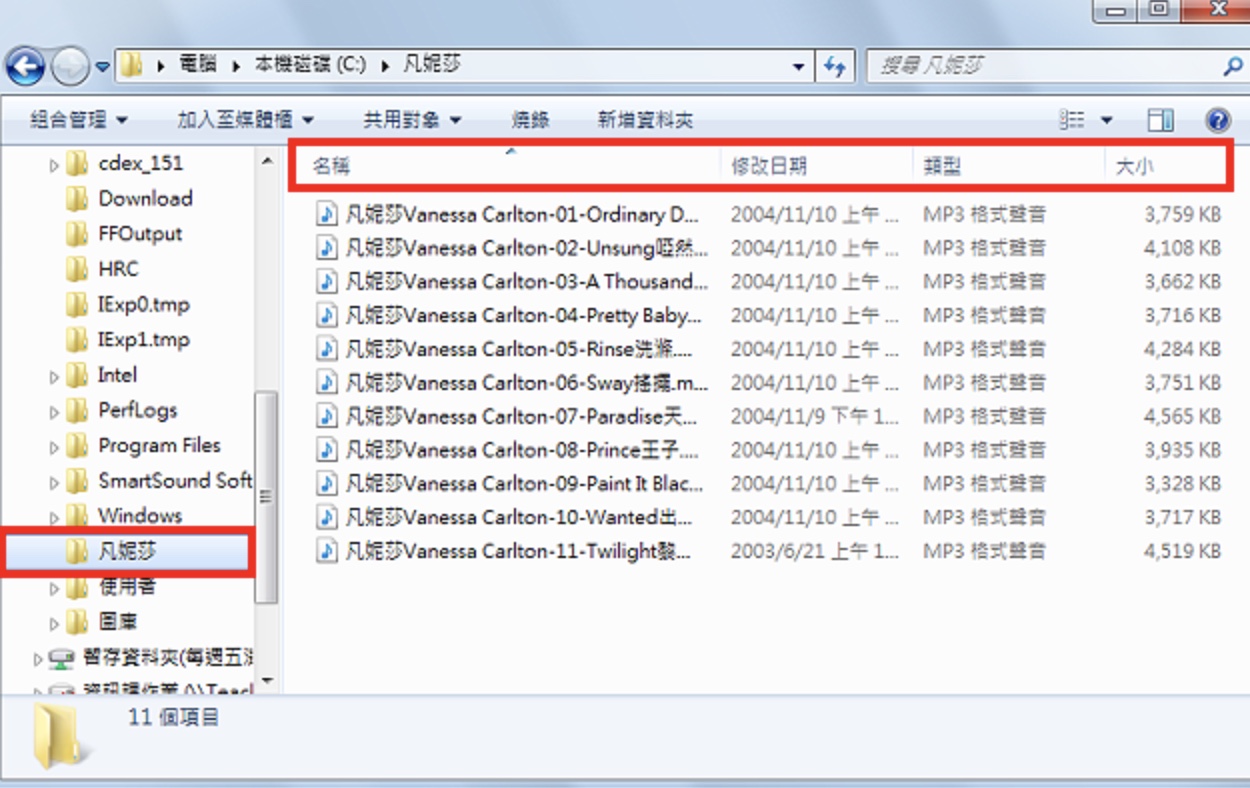1250x788 pixels.
Task: Select file 01-Ordinary D... MP3
Action: 523,214
